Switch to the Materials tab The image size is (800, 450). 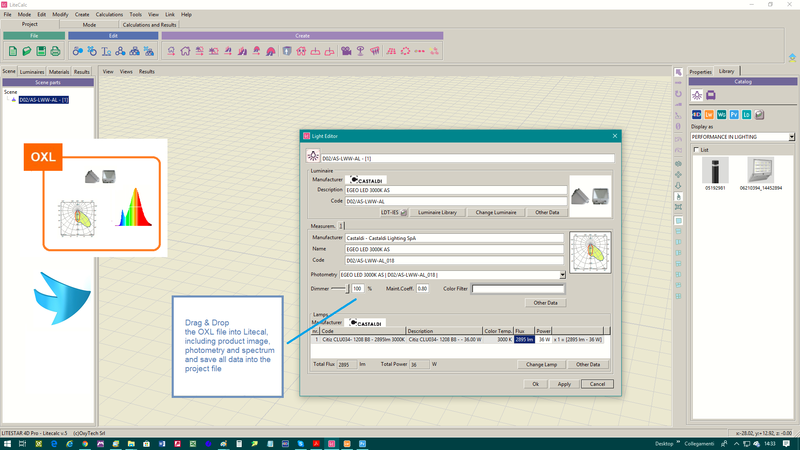pos(59,72)
